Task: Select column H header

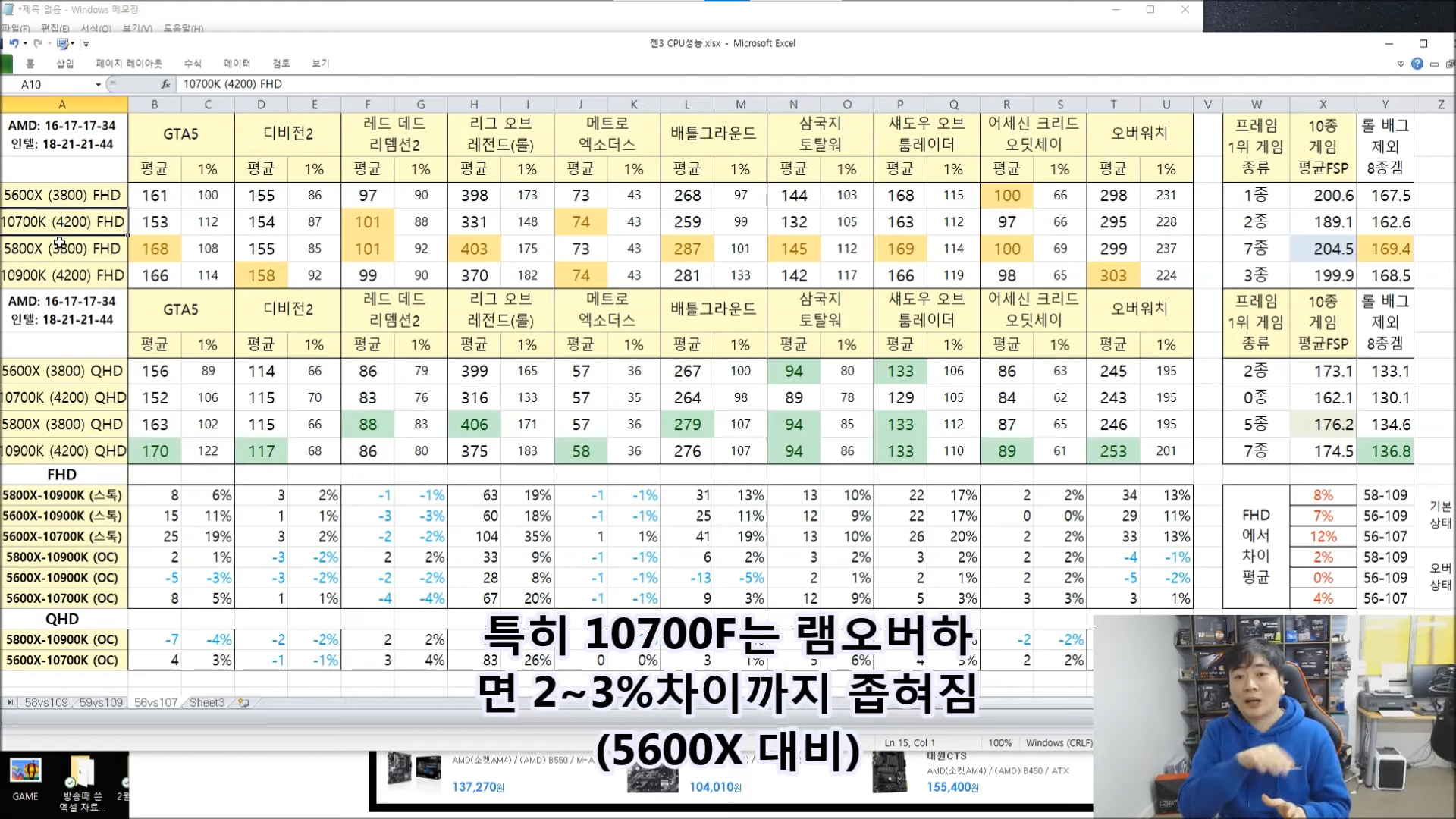Action: 474,105
